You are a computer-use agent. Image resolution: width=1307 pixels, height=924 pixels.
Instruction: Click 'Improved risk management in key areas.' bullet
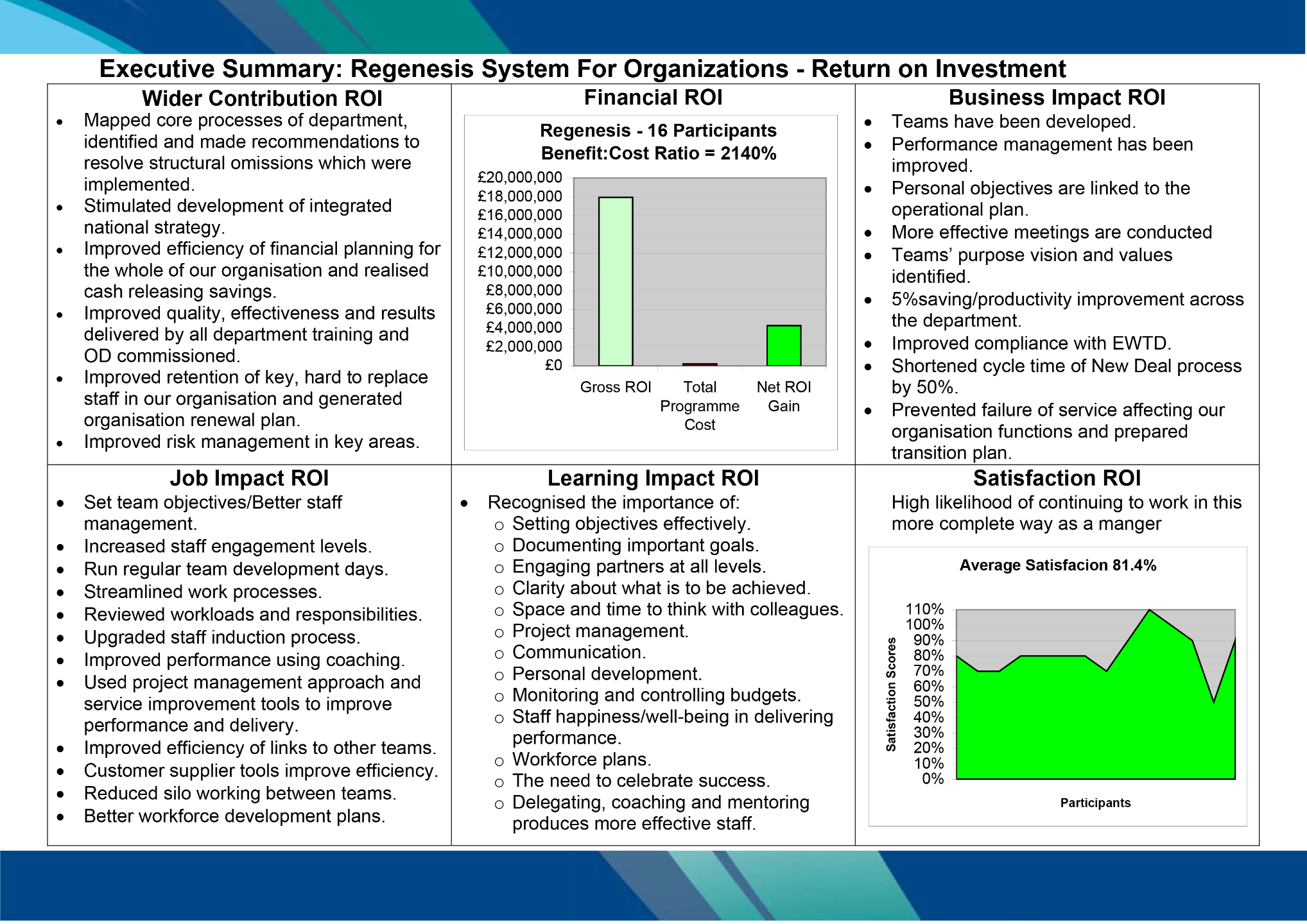tap(252, 442)
